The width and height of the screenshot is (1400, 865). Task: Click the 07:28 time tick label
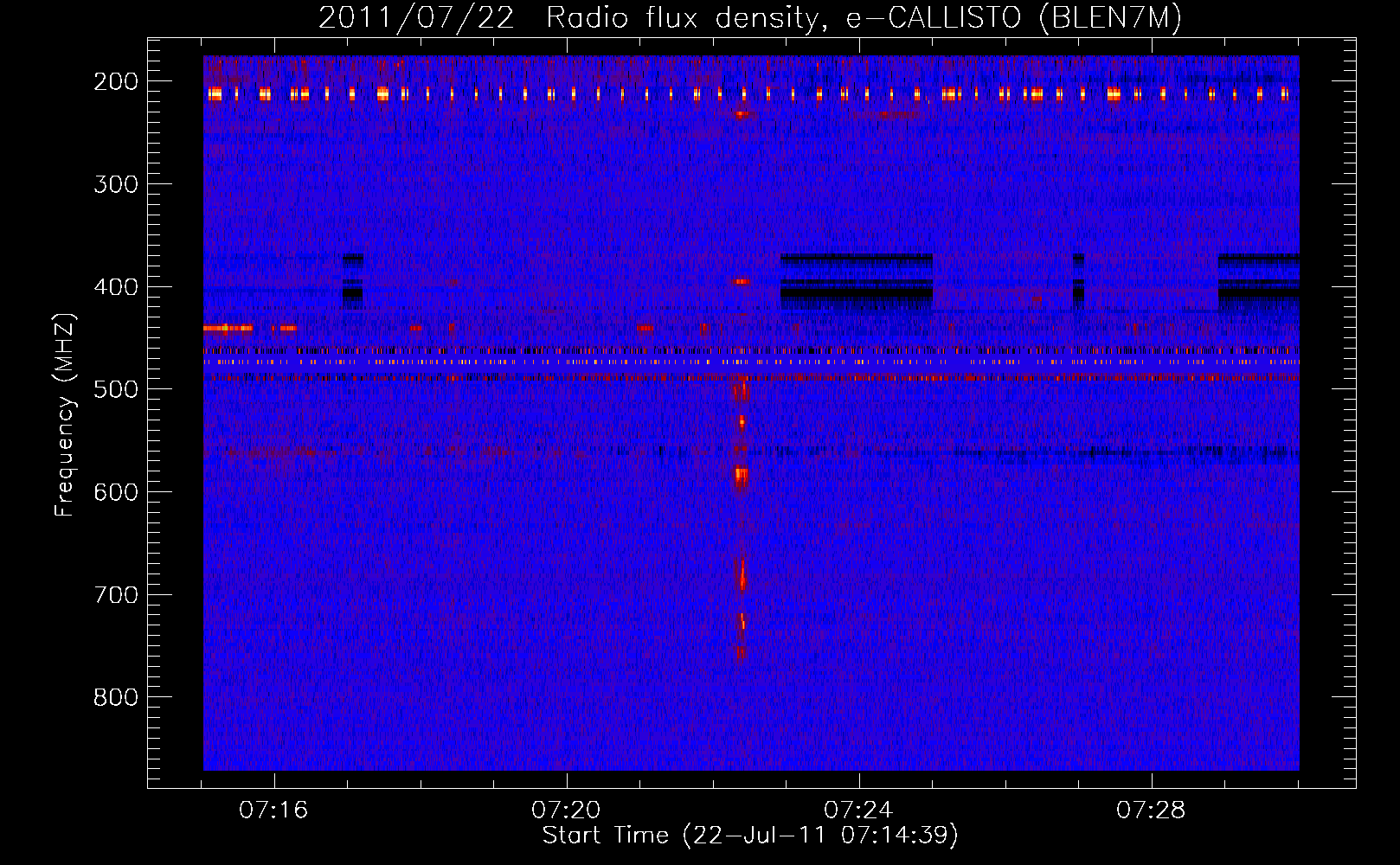1151,811
